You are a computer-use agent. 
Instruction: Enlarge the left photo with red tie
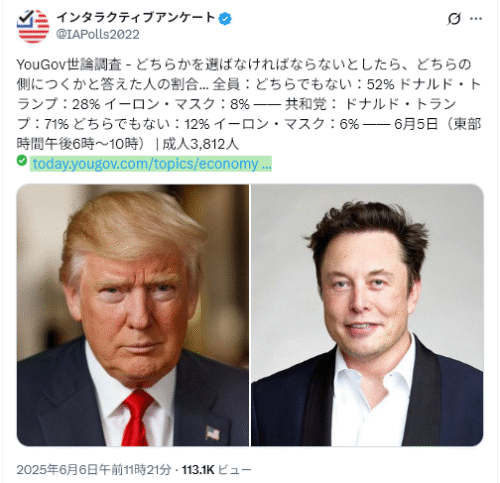click(x=133, y=315)
